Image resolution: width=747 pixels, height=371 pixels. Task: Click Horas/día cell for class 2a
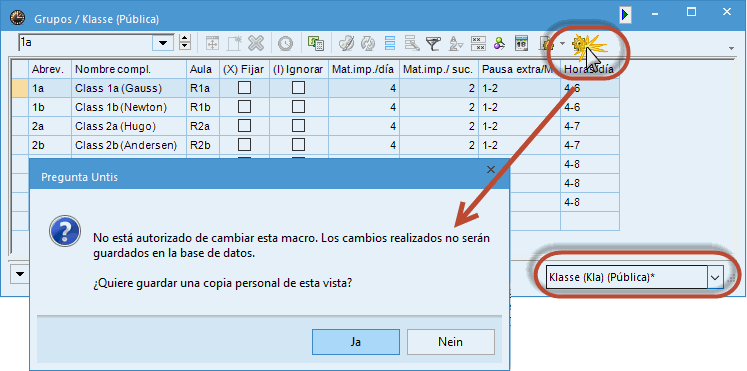click(x=590, y=126)
